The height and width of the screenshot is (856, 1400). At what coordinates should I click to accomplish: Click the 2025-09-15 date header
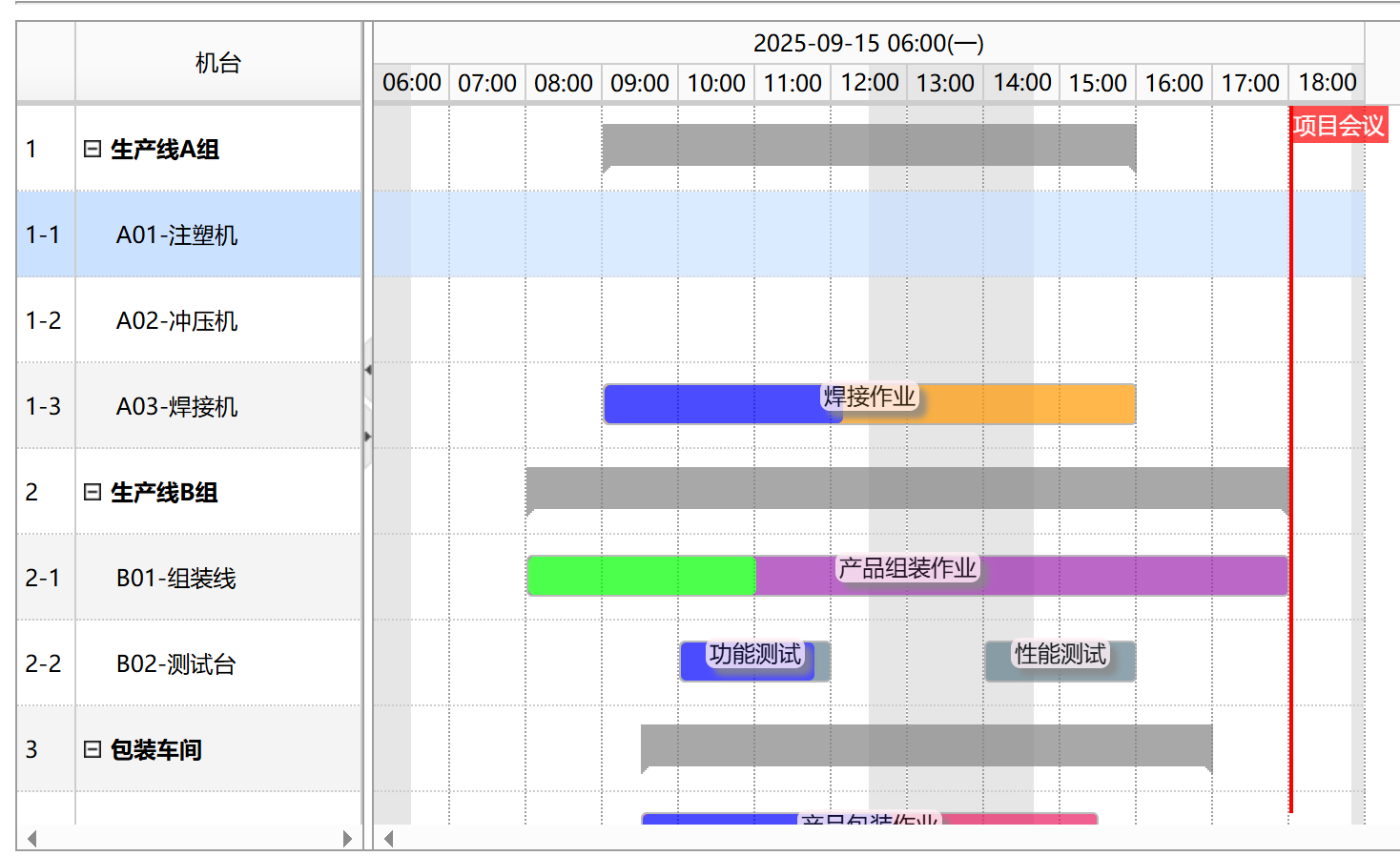coord(869,44)
